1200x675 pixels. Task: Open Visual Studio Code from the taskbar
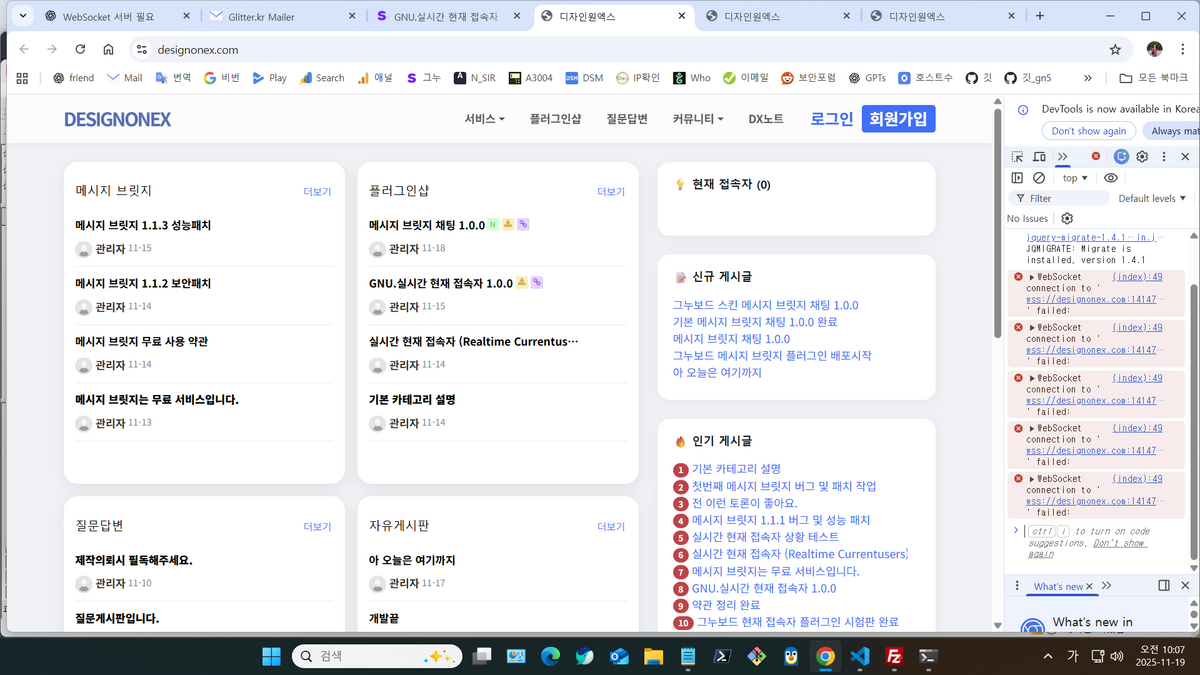point(859,656)
